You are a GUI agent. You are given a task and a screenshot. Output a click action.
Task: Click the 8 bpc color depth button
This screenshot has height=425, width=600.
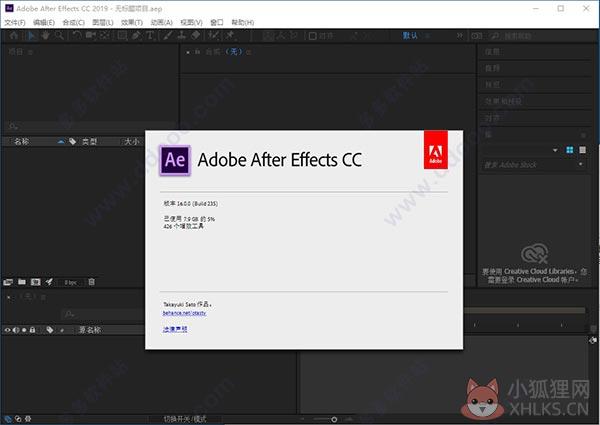(x=70, y=283)
